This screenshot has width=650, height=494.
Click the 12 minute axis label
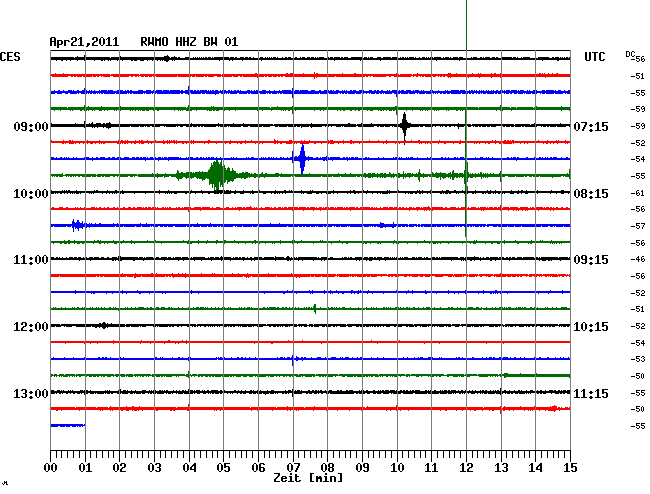click(x=466, y=468)
